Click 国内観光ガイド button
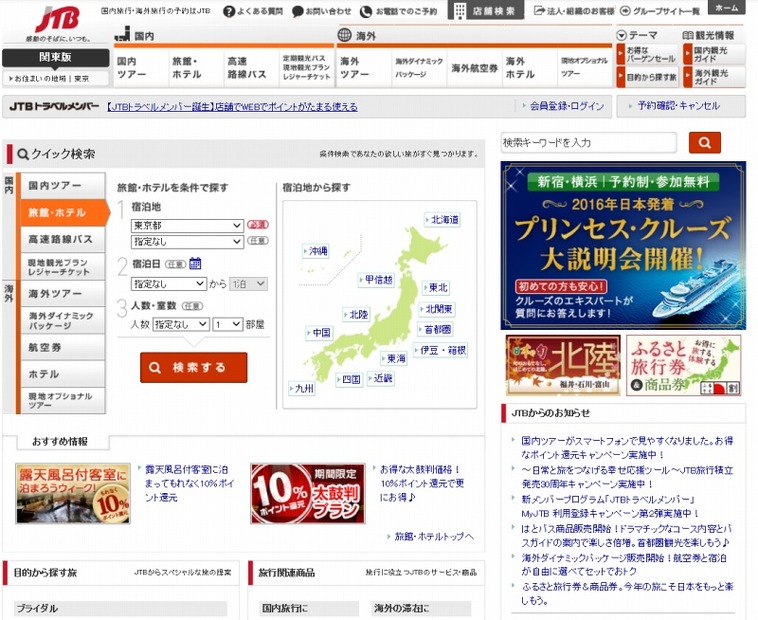 (714, 55)
